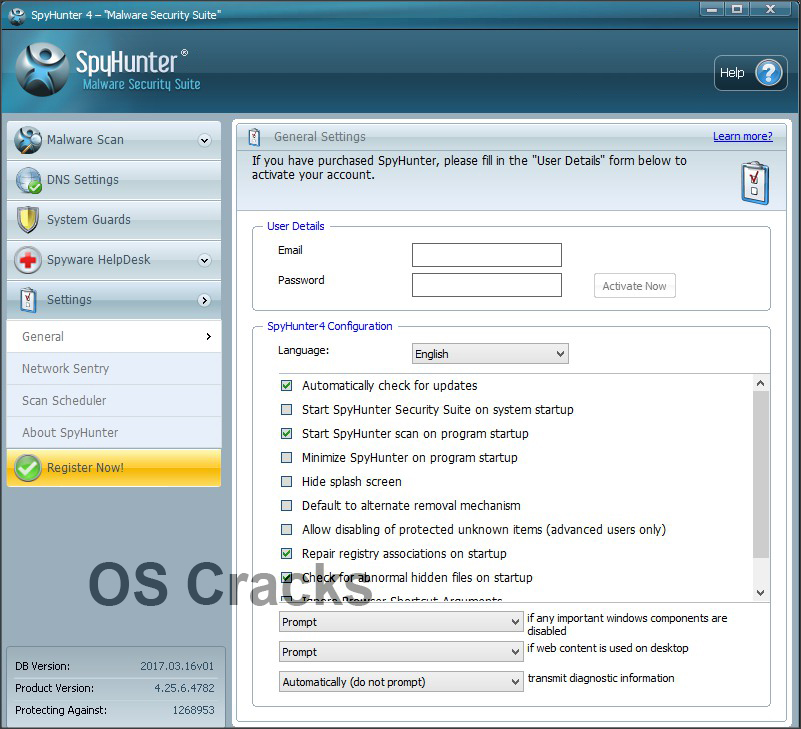Open the transmit diagnostic information dropdown

(x=401, y=682)
